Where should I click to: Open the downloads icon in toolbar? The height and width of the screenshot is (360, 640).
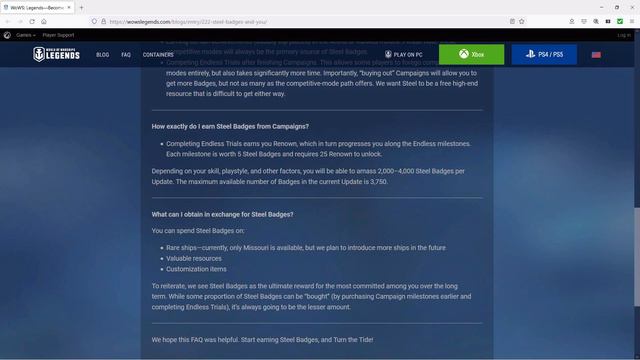click(572, 22)
